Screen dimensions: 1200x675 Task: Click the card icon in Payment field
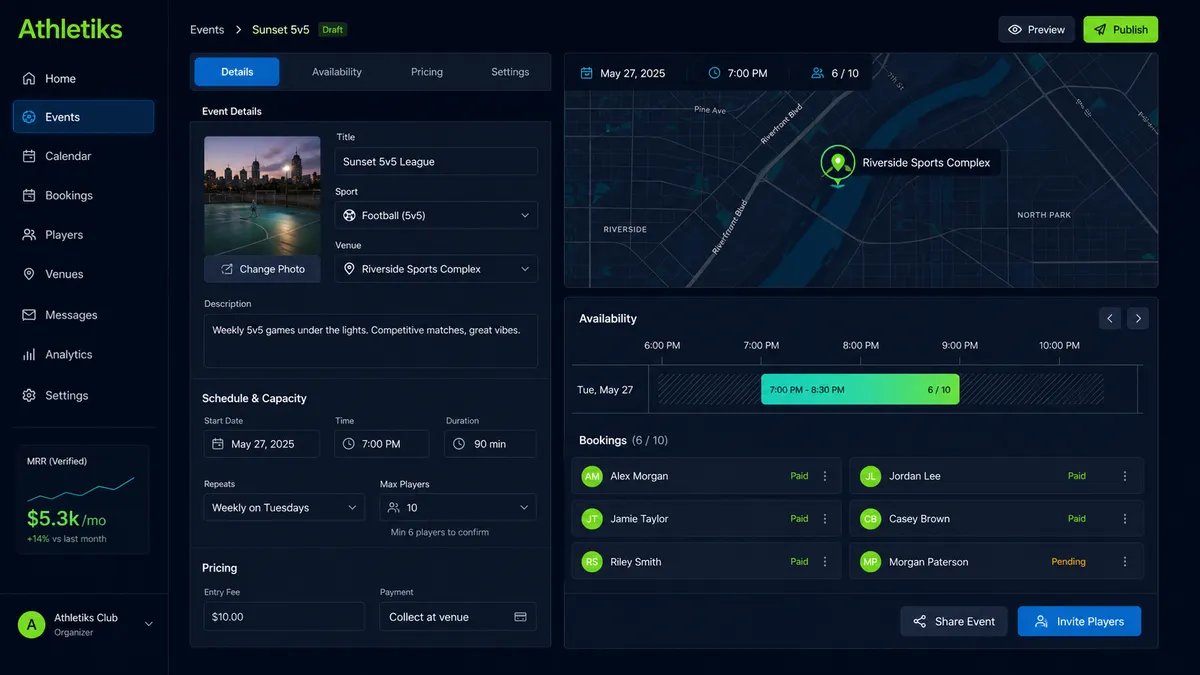coord(520,617)
